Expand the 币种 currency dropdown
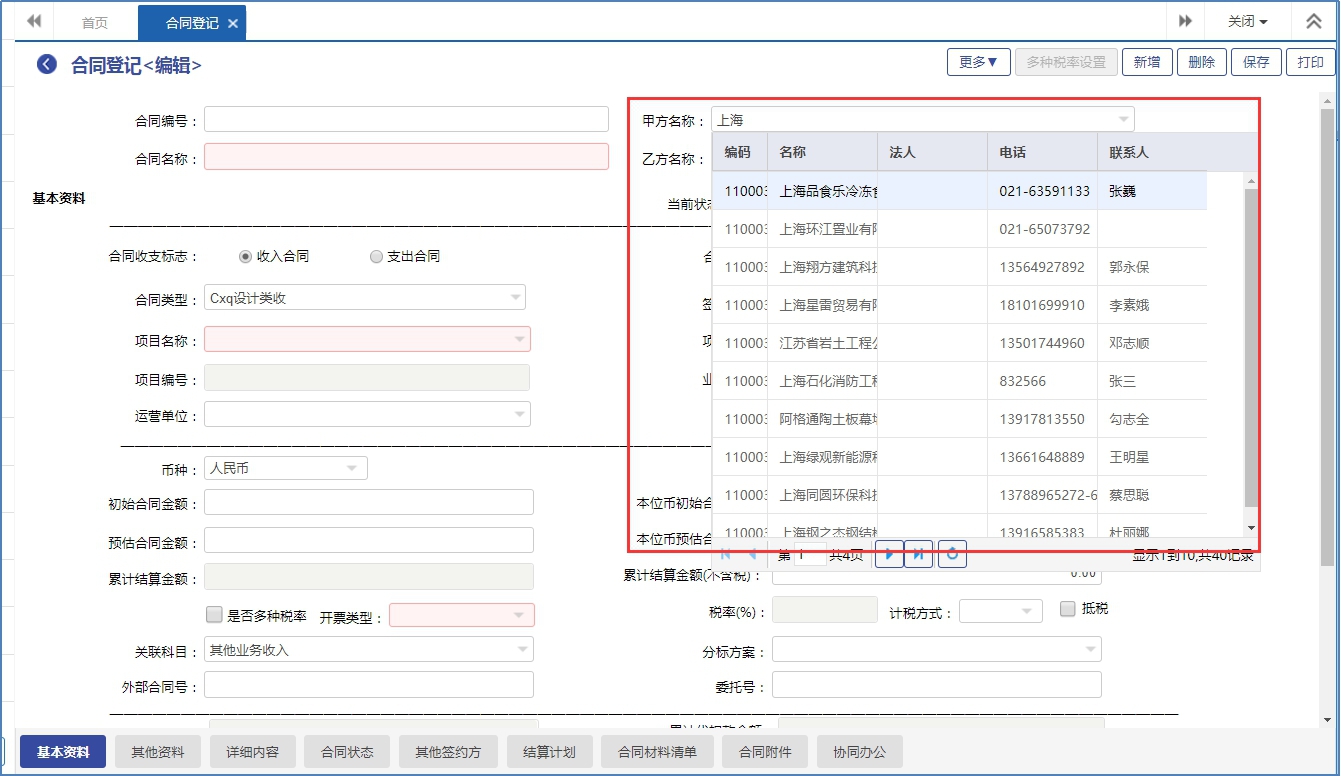1341x776 pixels. (x=352, y=468)
